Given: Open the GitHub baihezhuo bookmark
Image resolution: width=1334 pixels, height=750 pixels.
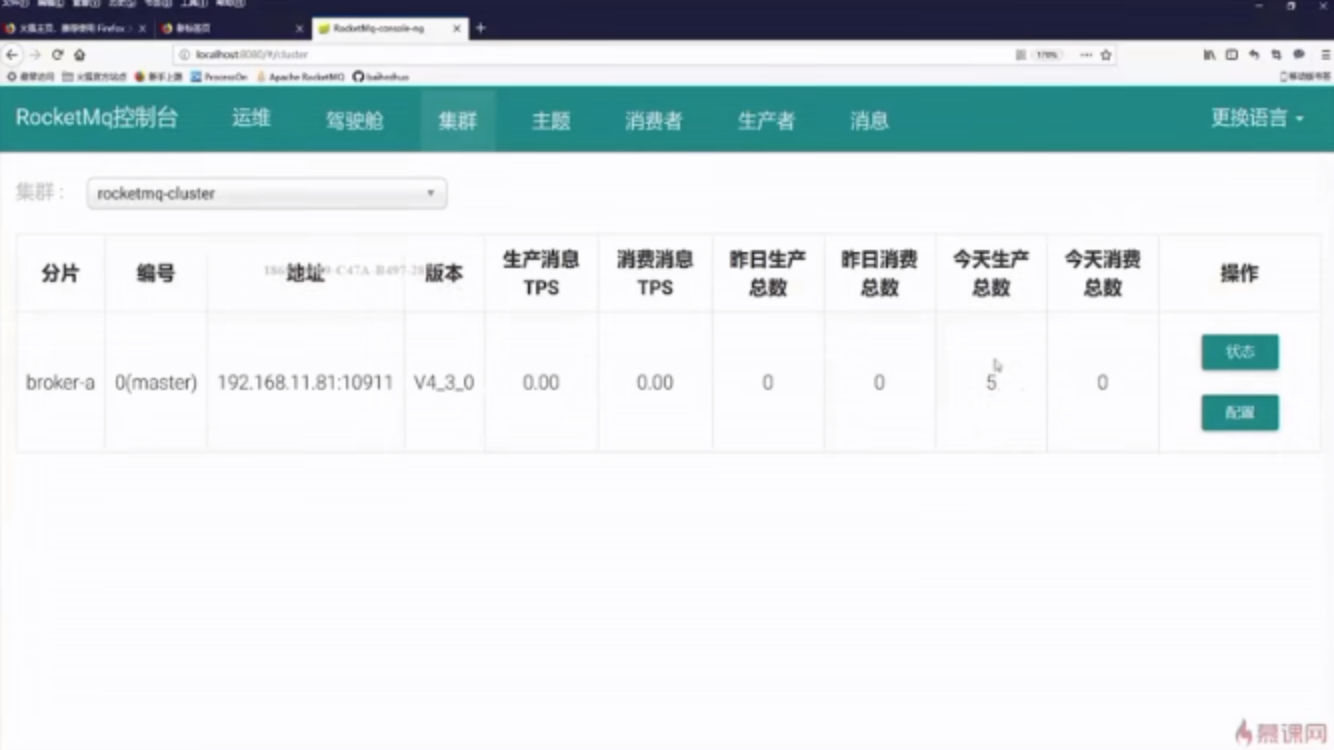Looking at the screenshot, I should [x=380, y=77].
